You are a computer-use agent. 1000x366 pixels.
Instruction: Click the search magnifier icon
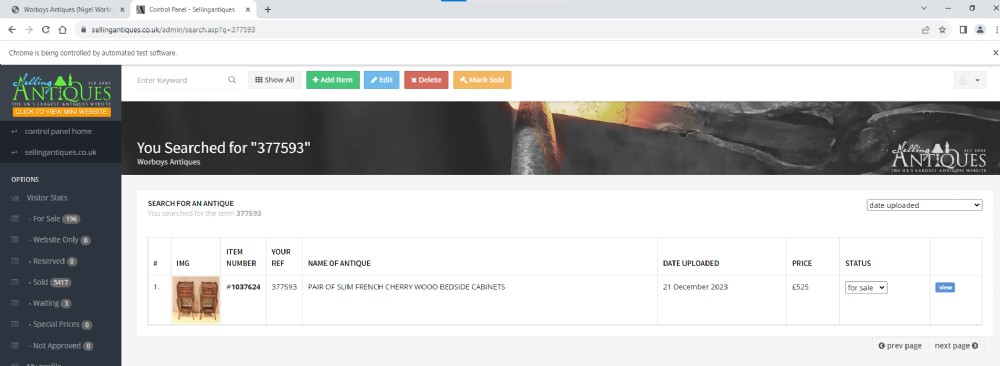(x=232, y=80)
